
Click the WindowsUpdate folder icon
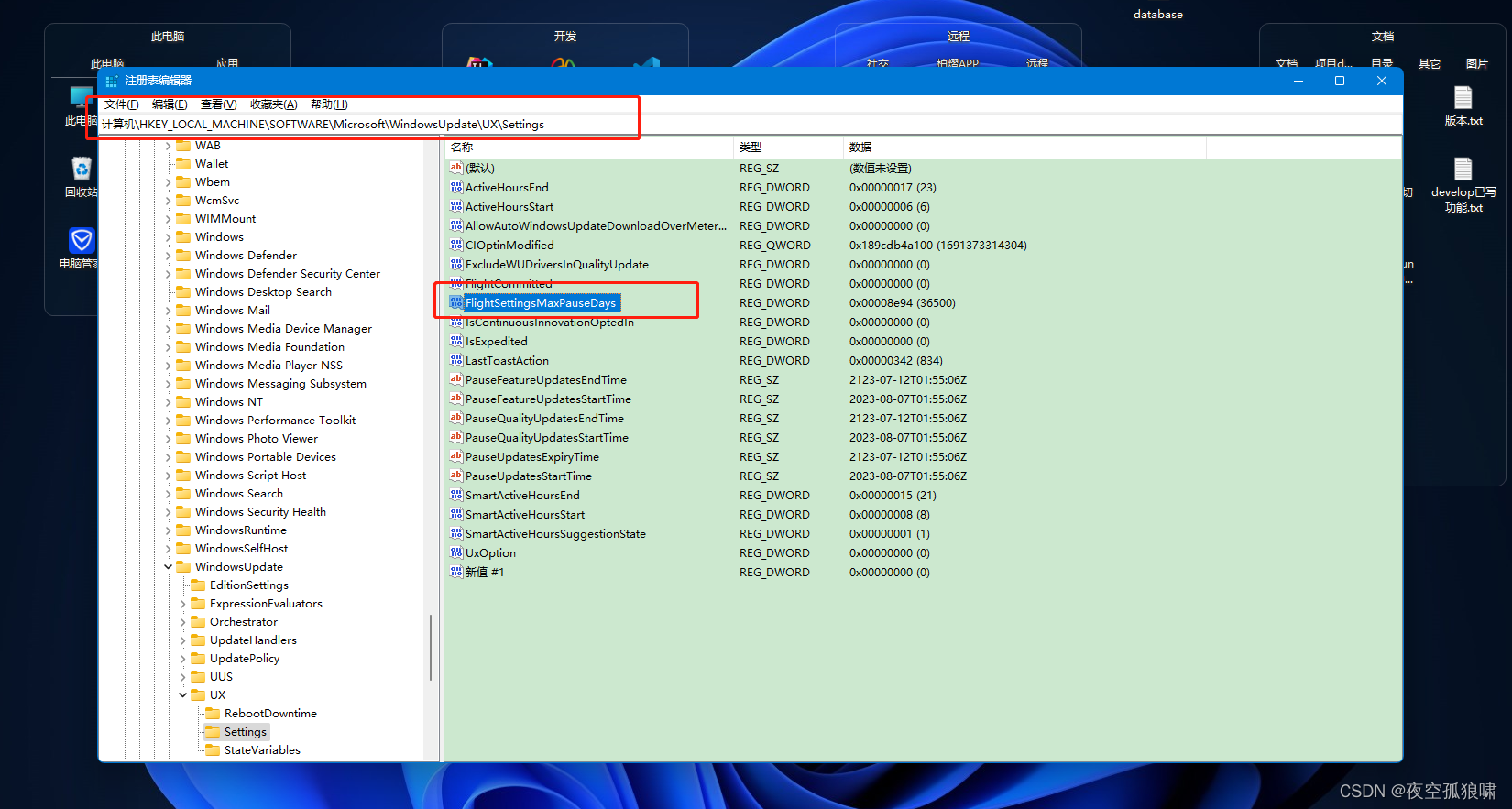183,566
